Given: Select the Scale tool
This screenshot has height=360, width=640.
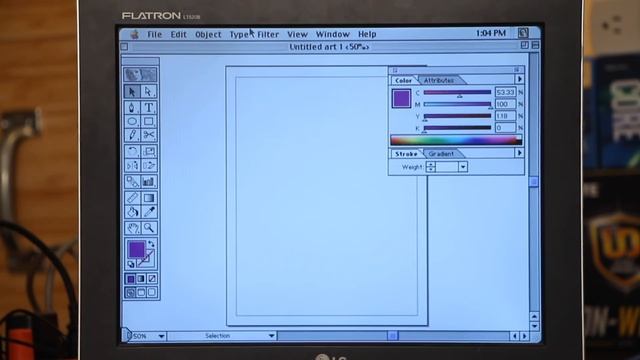Looking at the screenshot, I should tap(149, 151).
